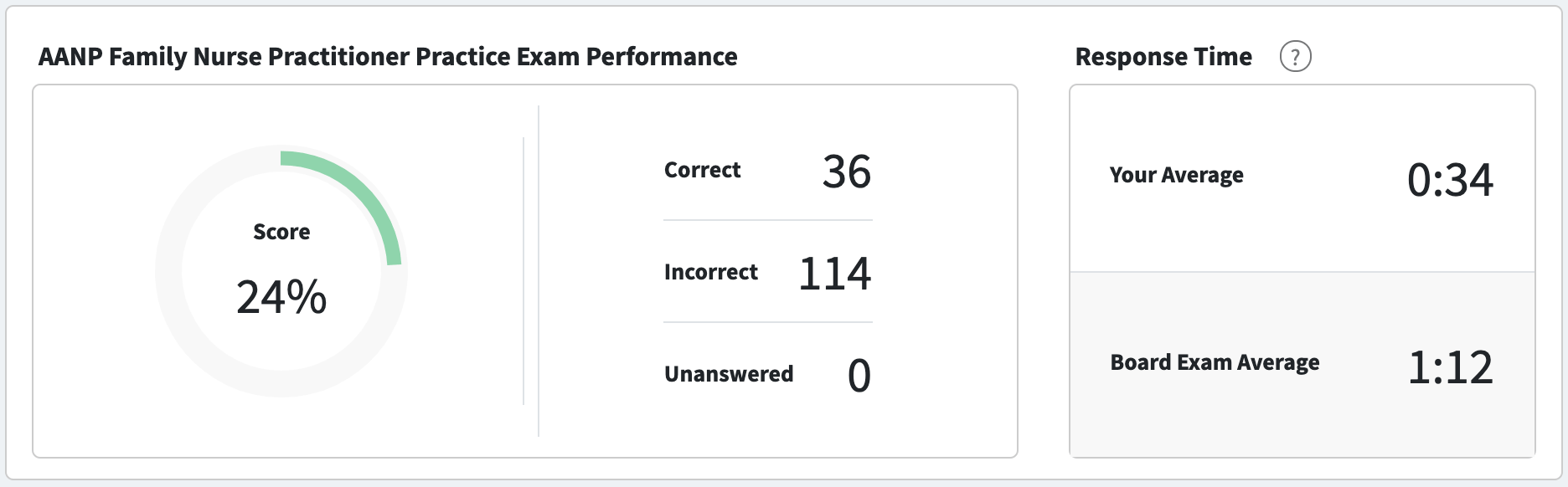Click the Correct answers count 36
Screen dimensions: 1568x487
(846, 172)
